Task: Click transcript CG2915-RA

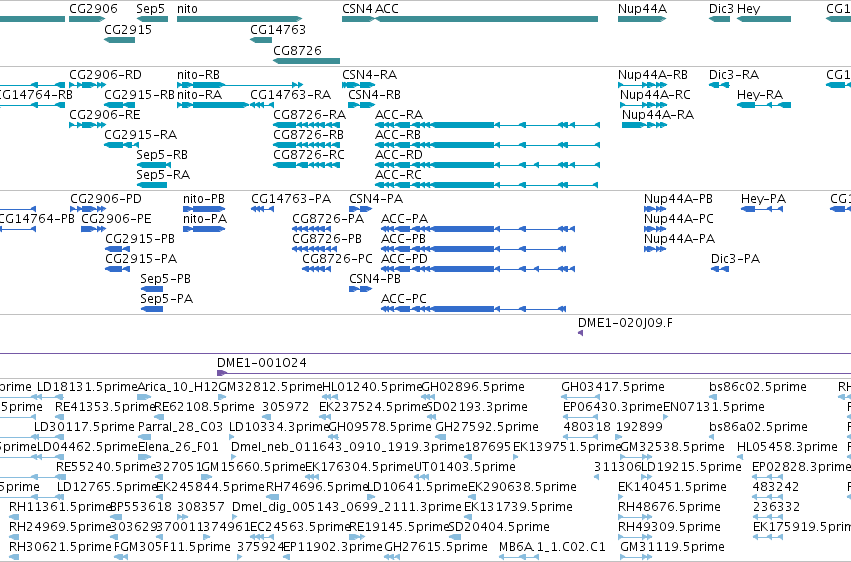Action: [141, 135]
